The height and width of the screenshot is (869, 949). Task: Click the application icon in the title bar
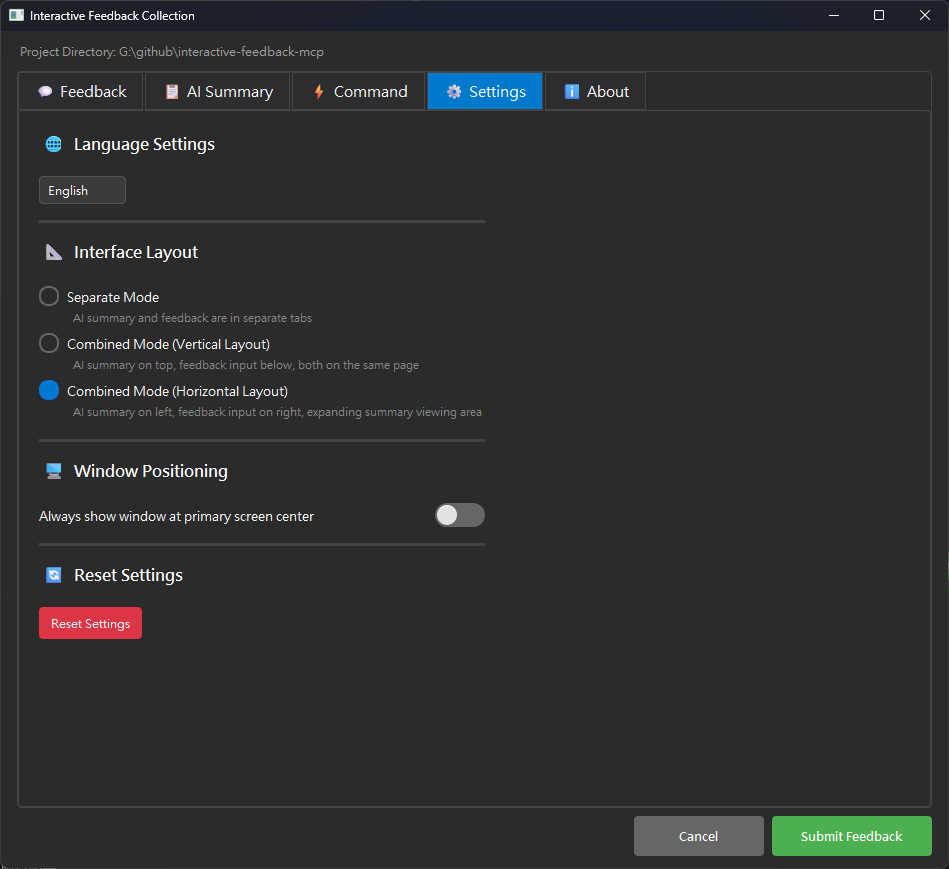coord(14,15)
